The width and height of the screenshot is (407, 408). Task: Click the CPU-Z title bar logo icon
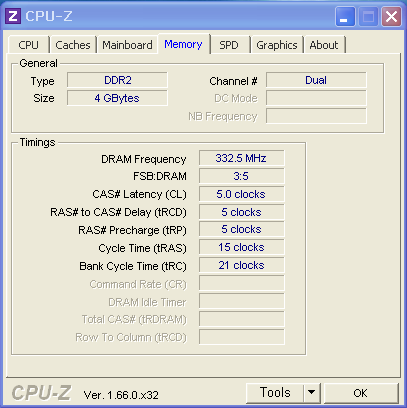13,16
